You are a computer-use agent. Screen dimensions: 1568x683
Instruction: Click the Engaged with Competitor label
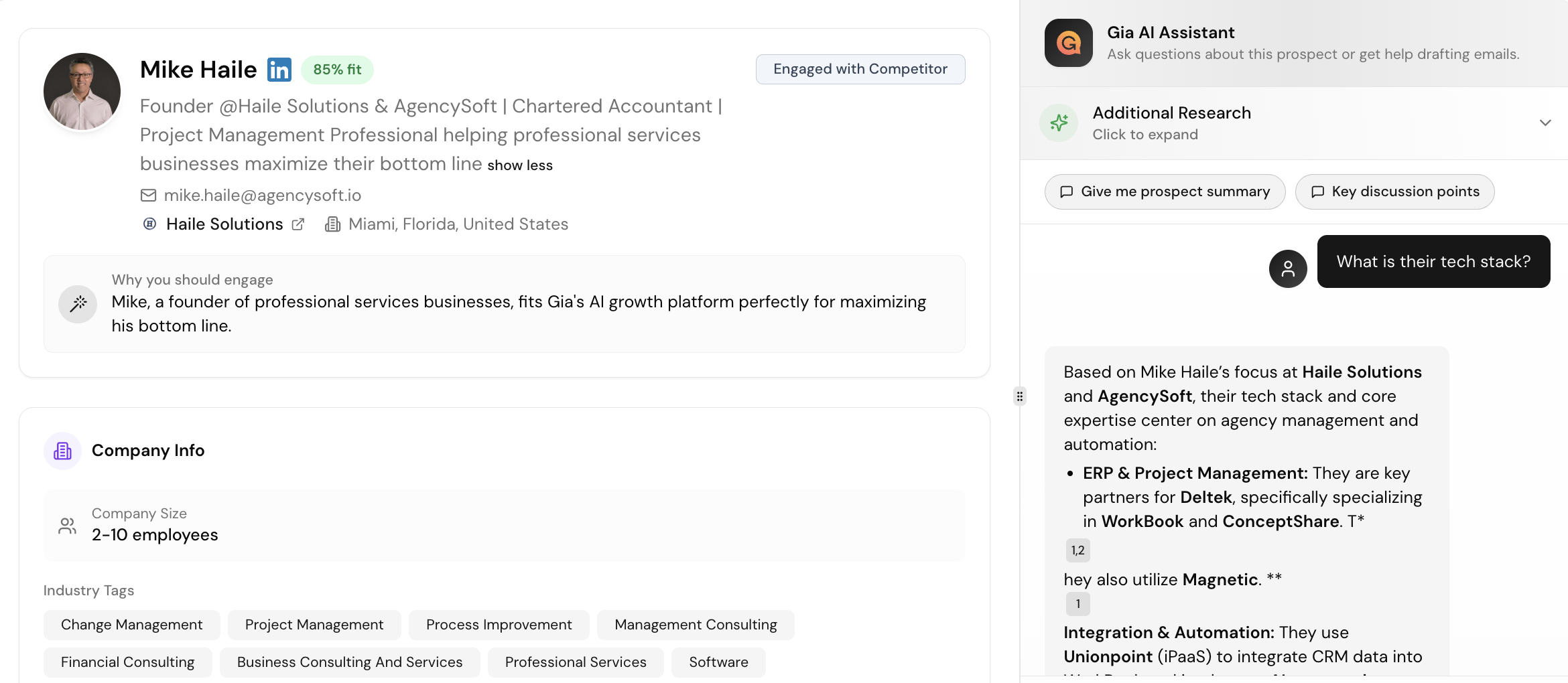point(860,69)
